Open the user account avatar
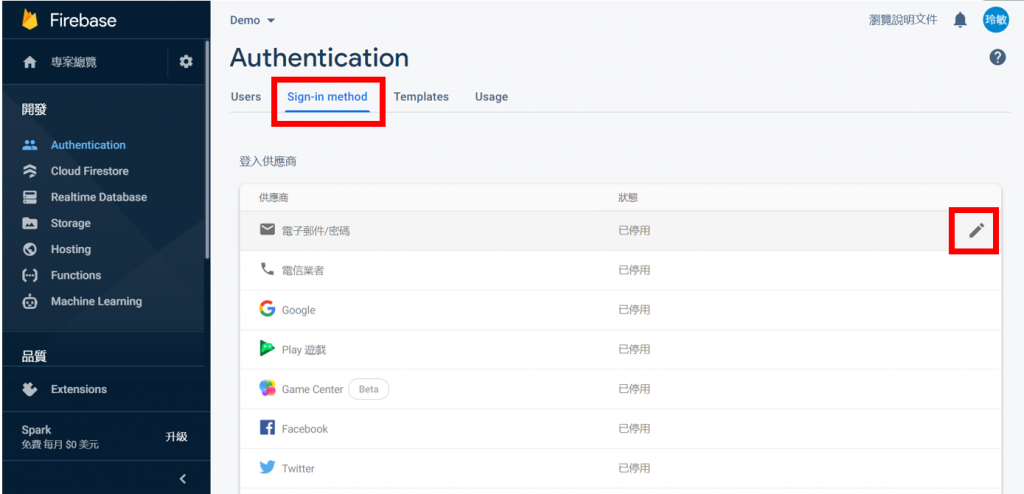 (996, 20)
